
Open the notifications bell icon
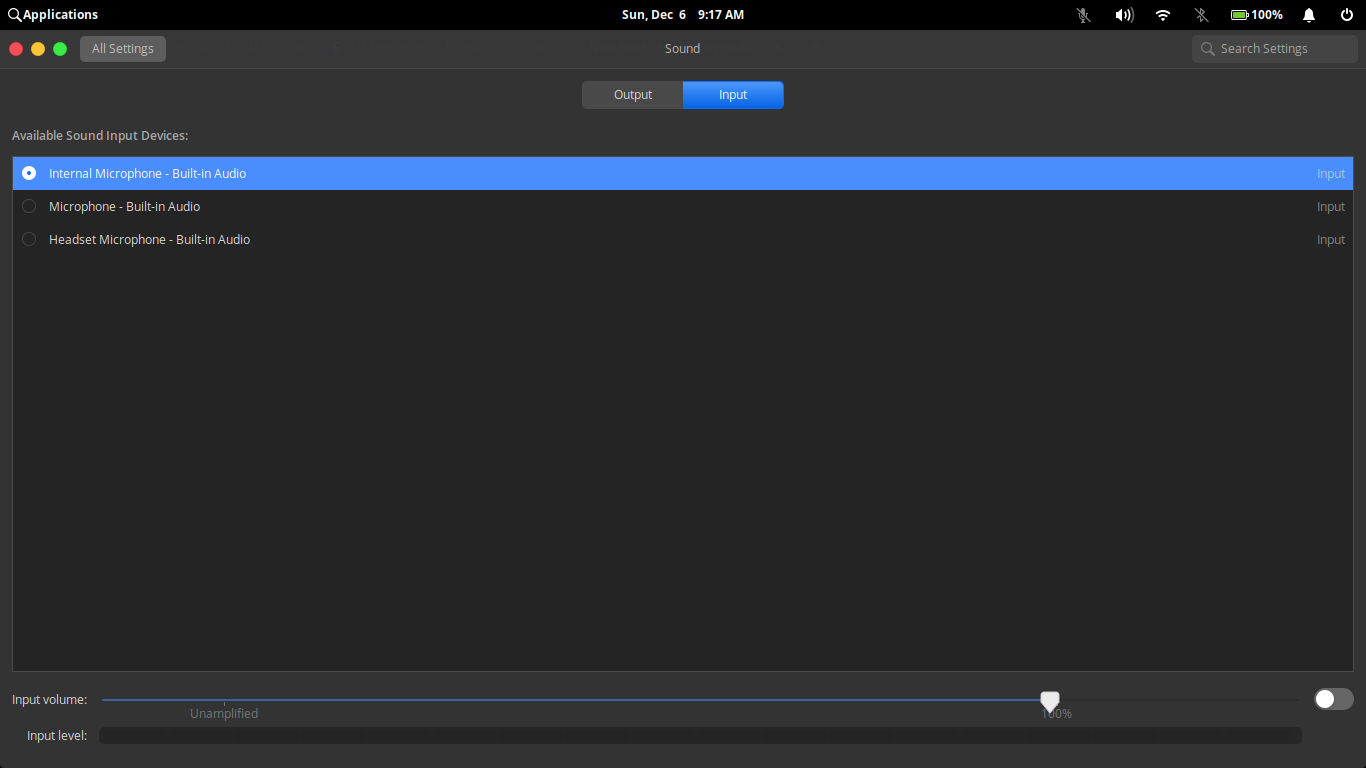click(x=1308, y=14)
